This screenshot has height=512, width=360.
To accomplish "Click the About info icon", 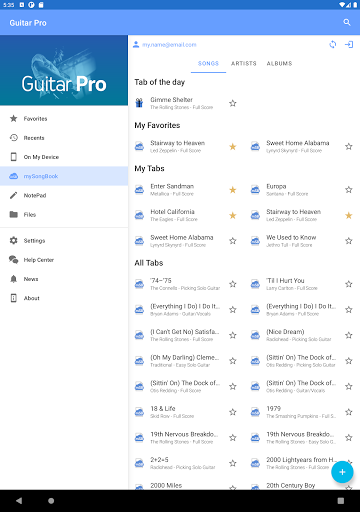I will [13, 298].
